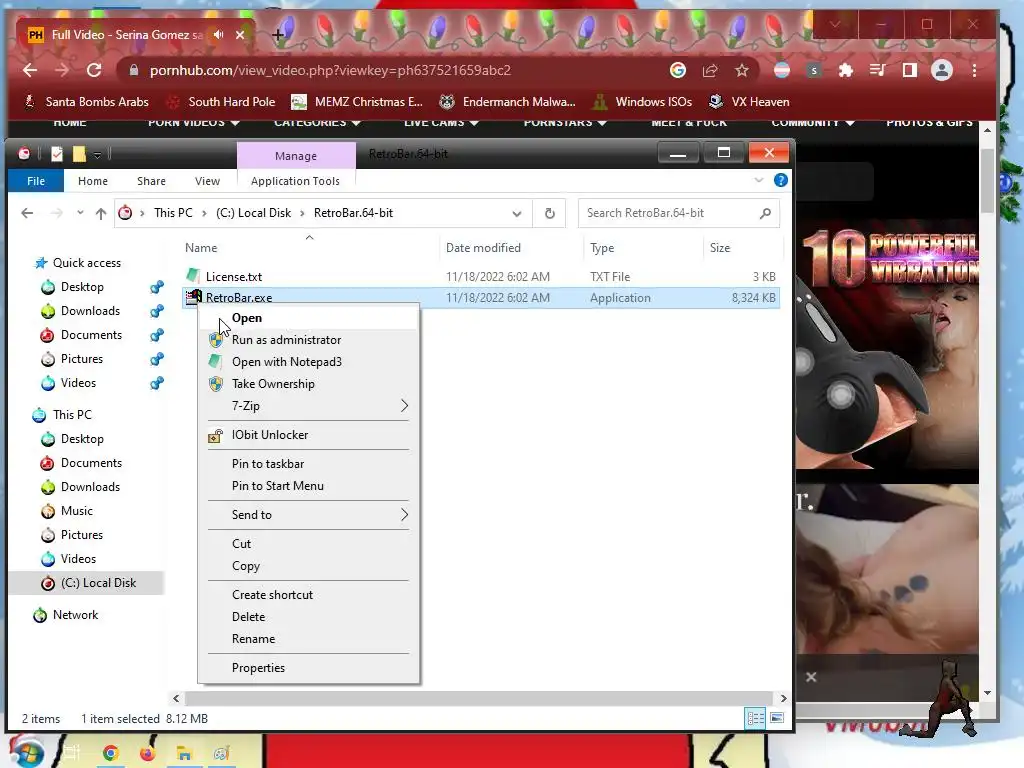Expand the Send to submenu
This screenshot has height=768, width=1024.
click(x=308, y=515)
